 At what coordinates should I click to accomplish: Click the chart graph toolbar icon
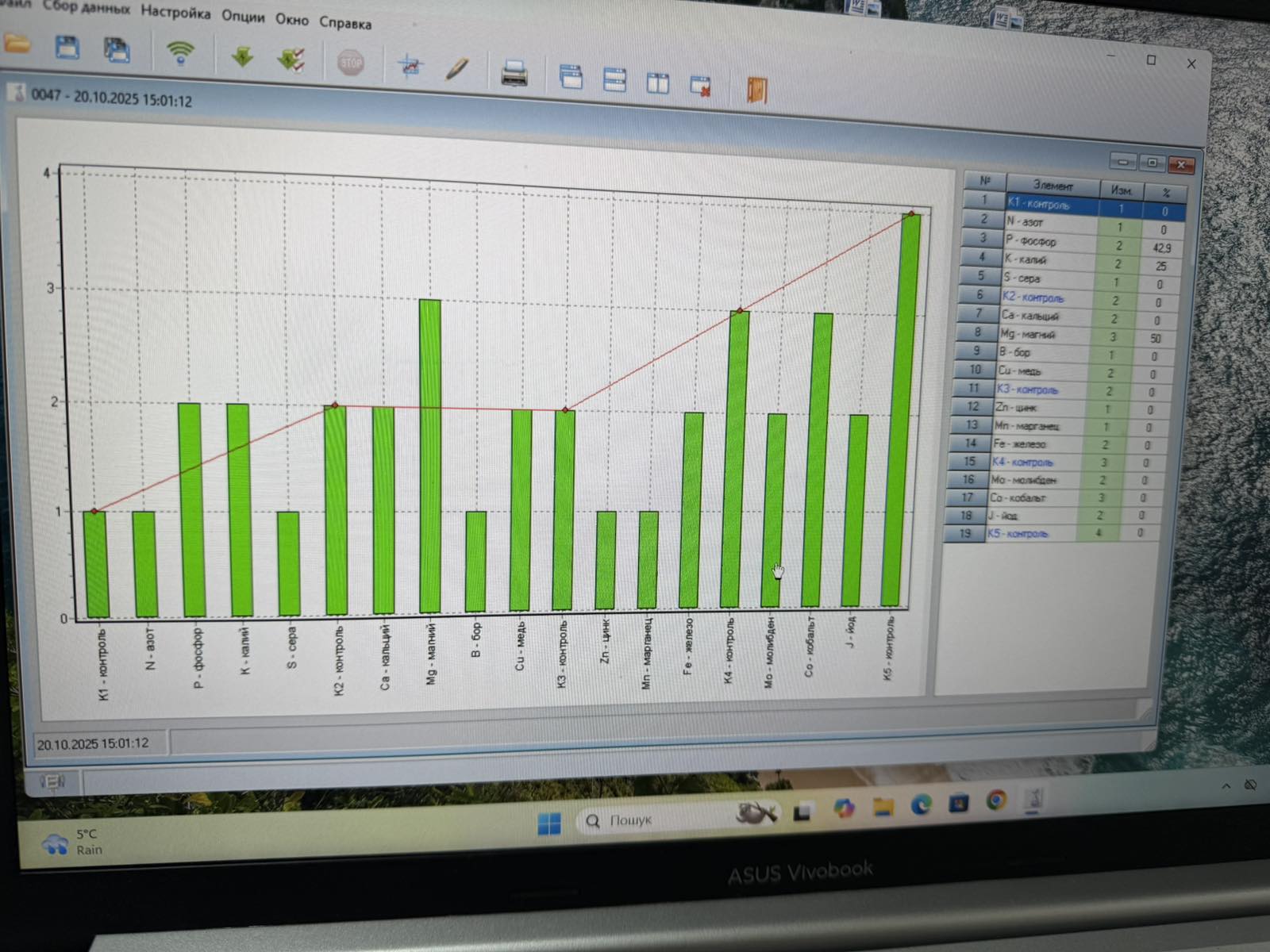point(410,67)
